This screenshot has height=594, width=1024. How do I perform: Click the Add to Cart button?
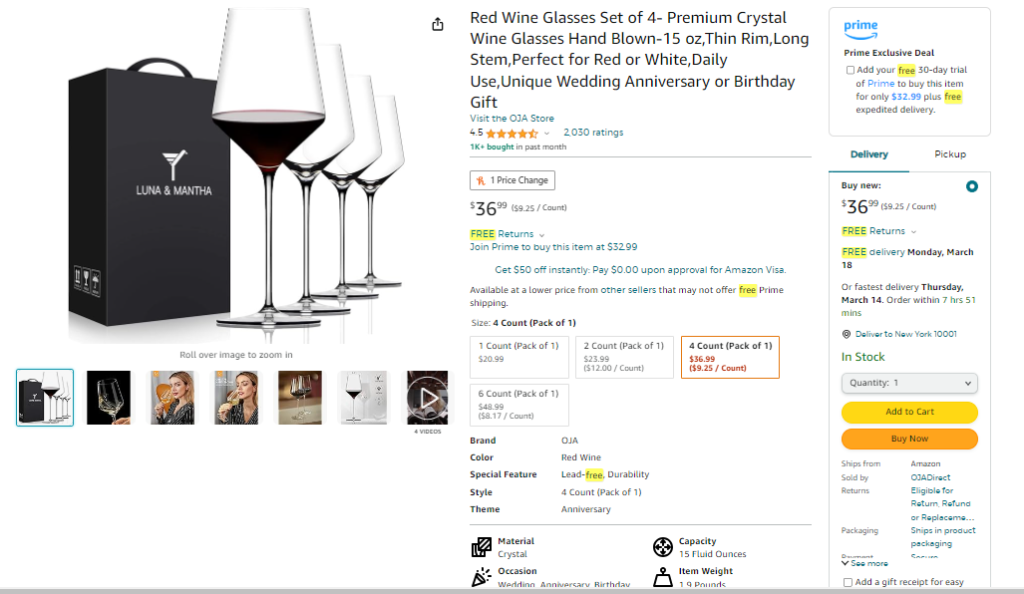pos(909,412)
